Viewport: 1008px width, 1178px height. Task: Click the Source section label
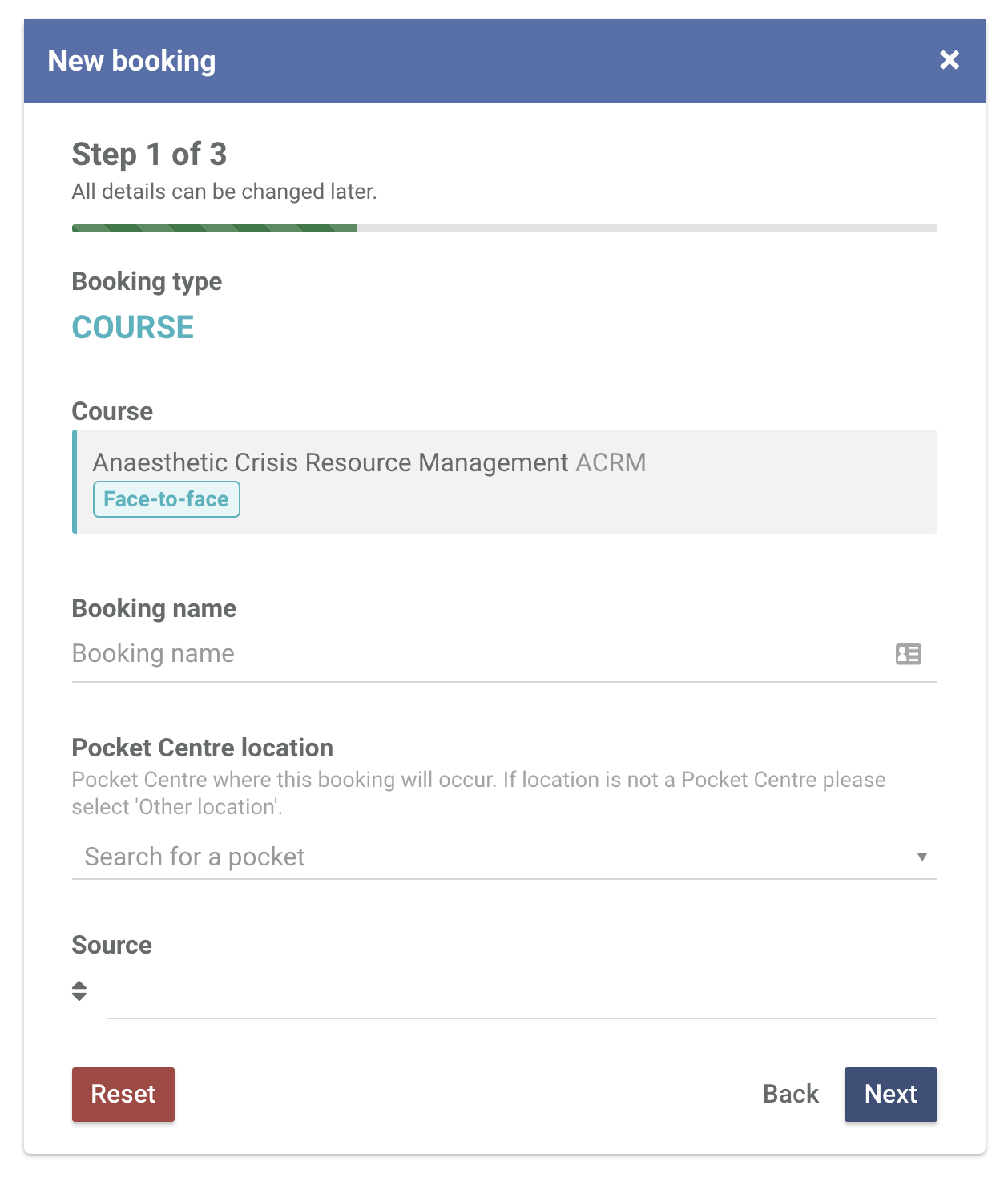(112, 945)
